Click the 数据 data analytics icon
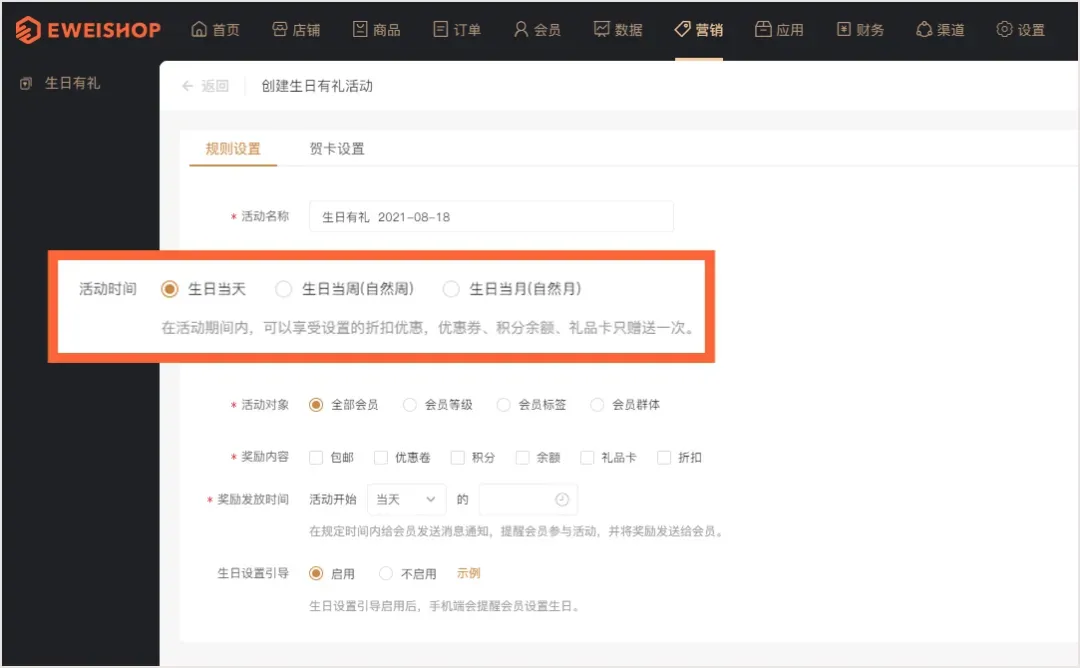Image resolution: width=1080 pixels, height=668 pixels. click(602, 29)
